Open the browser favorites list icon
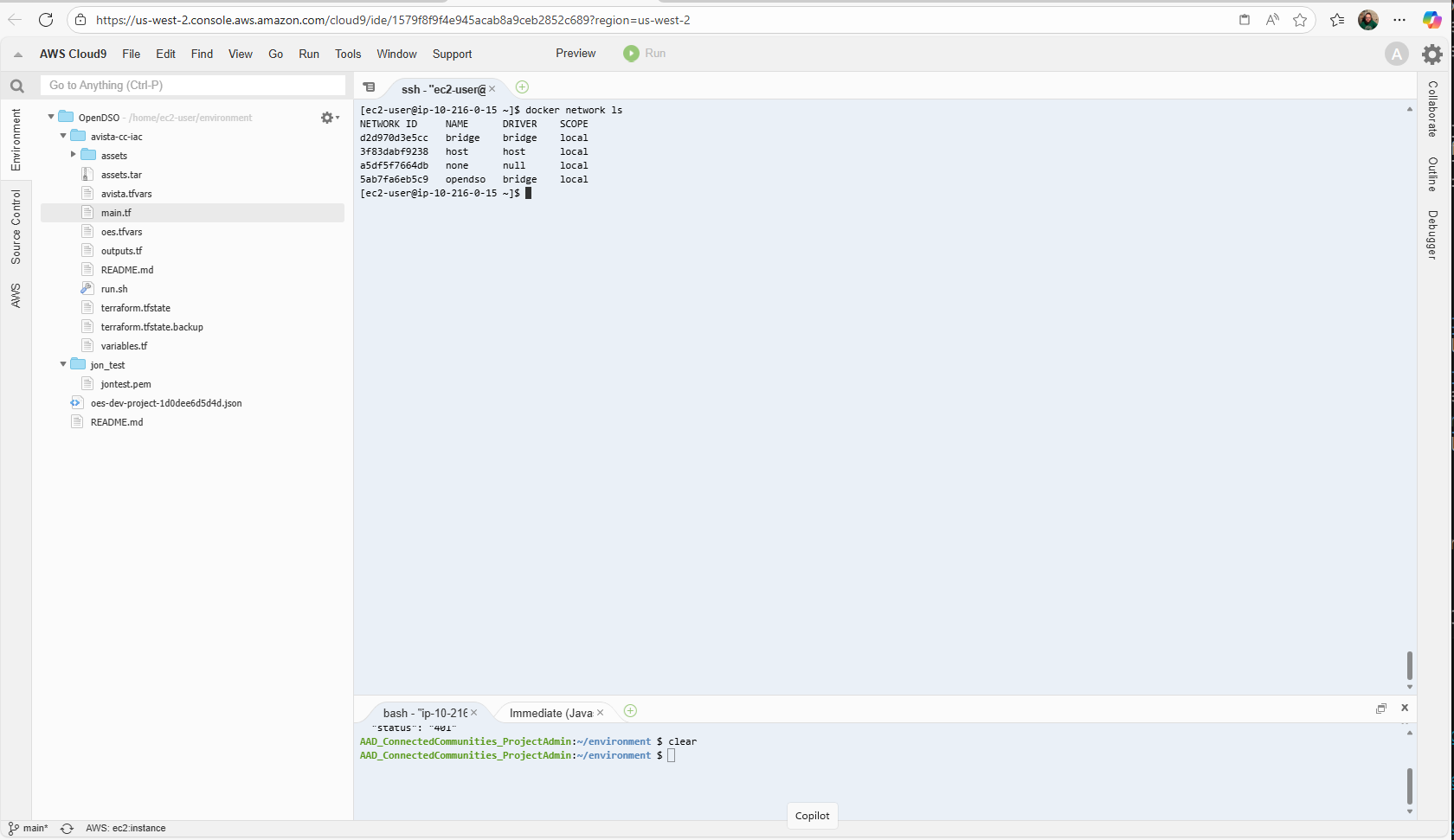1454x840 pixels. pyautogui.click(x=1337, y=20)
